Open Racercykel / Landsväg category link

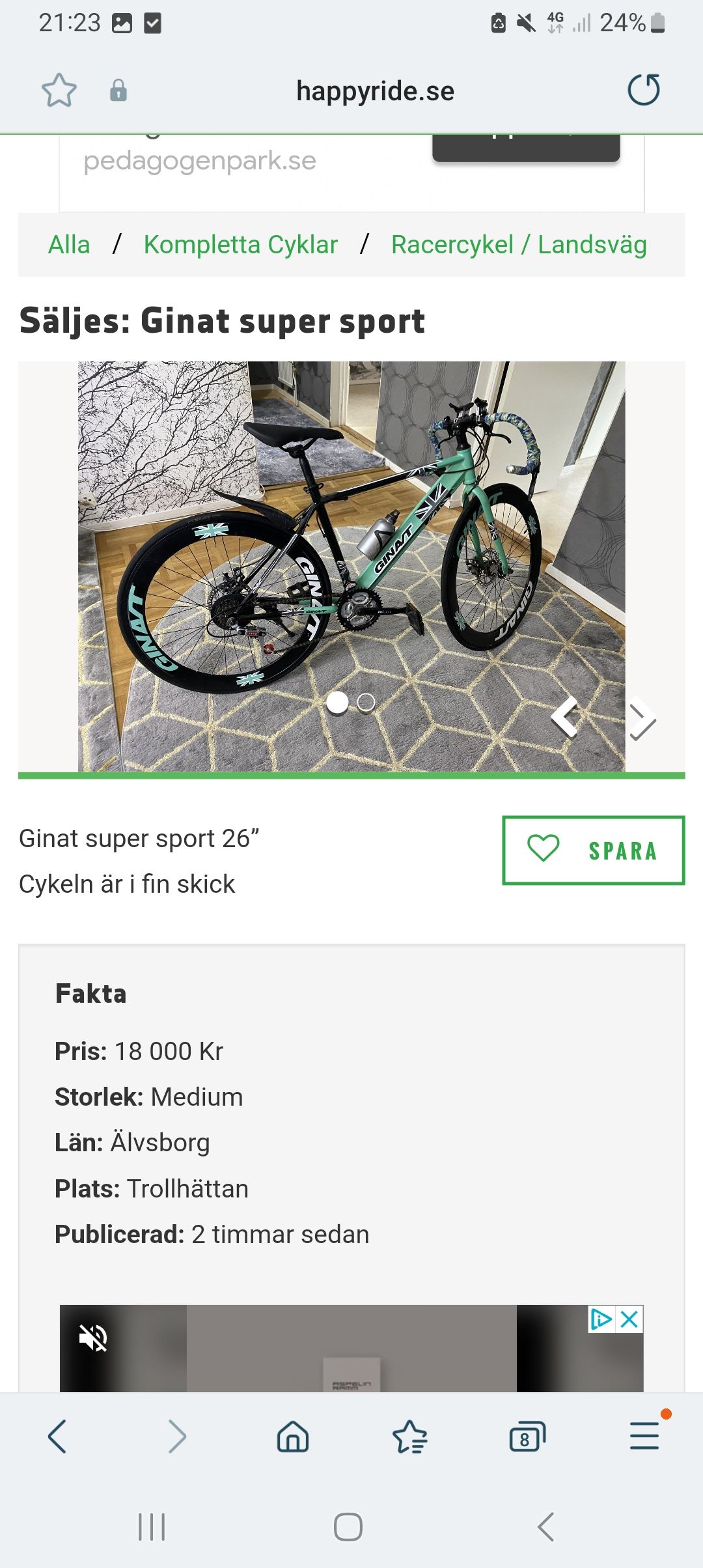point(519,245)
